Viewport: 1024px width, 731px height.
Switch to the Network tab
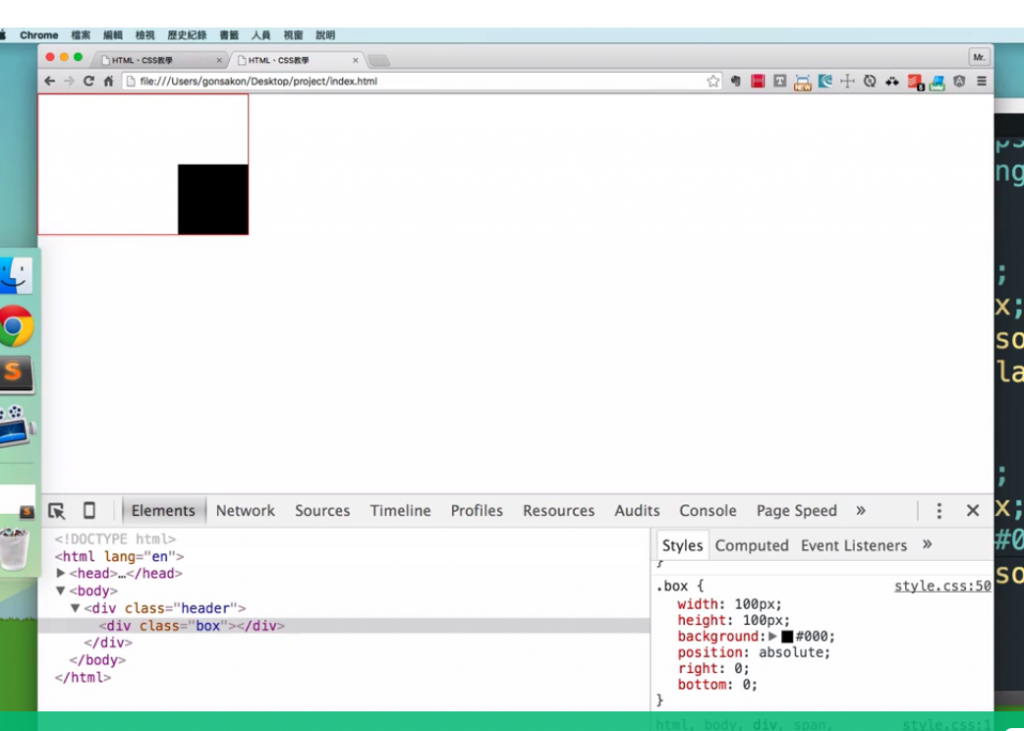[246, 511]
